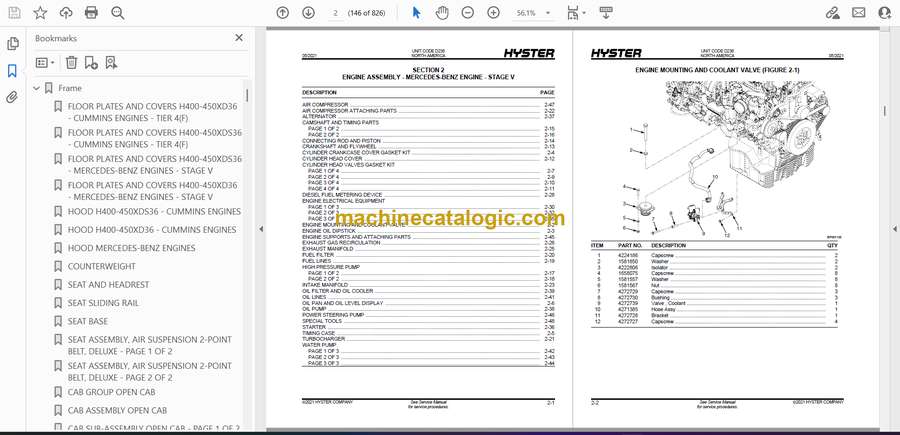
Task: Collapse left panel with arrow handle
Action: tap(261, 229)
